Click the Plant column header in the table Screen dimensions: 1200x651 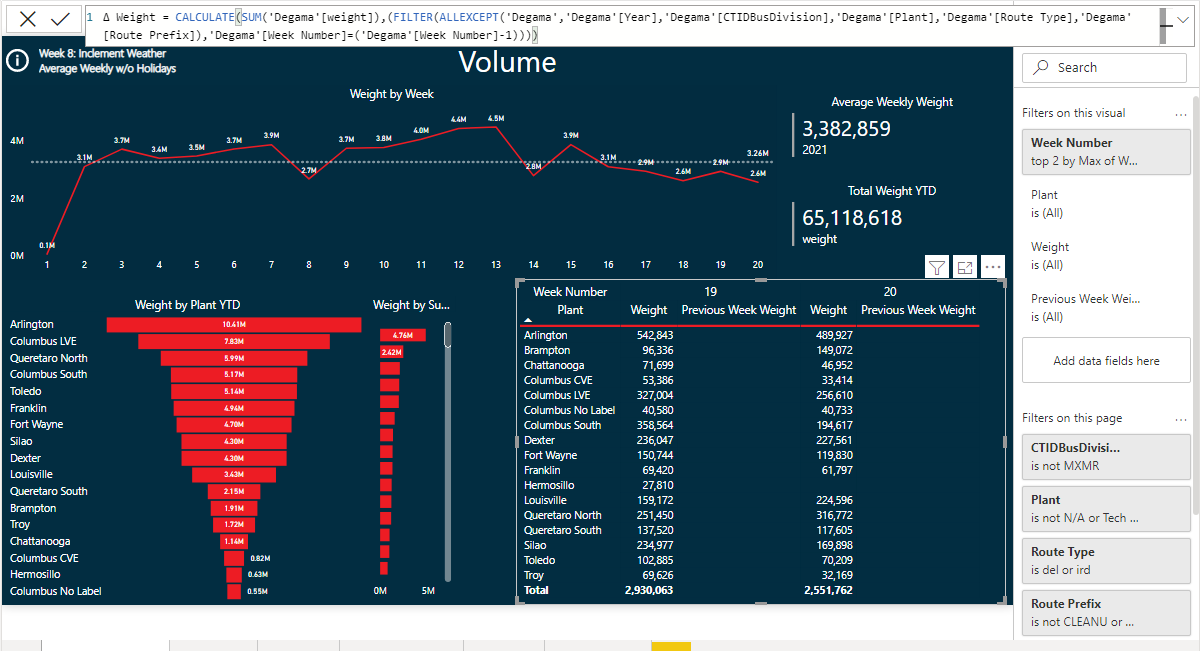(x=570, y=310)
